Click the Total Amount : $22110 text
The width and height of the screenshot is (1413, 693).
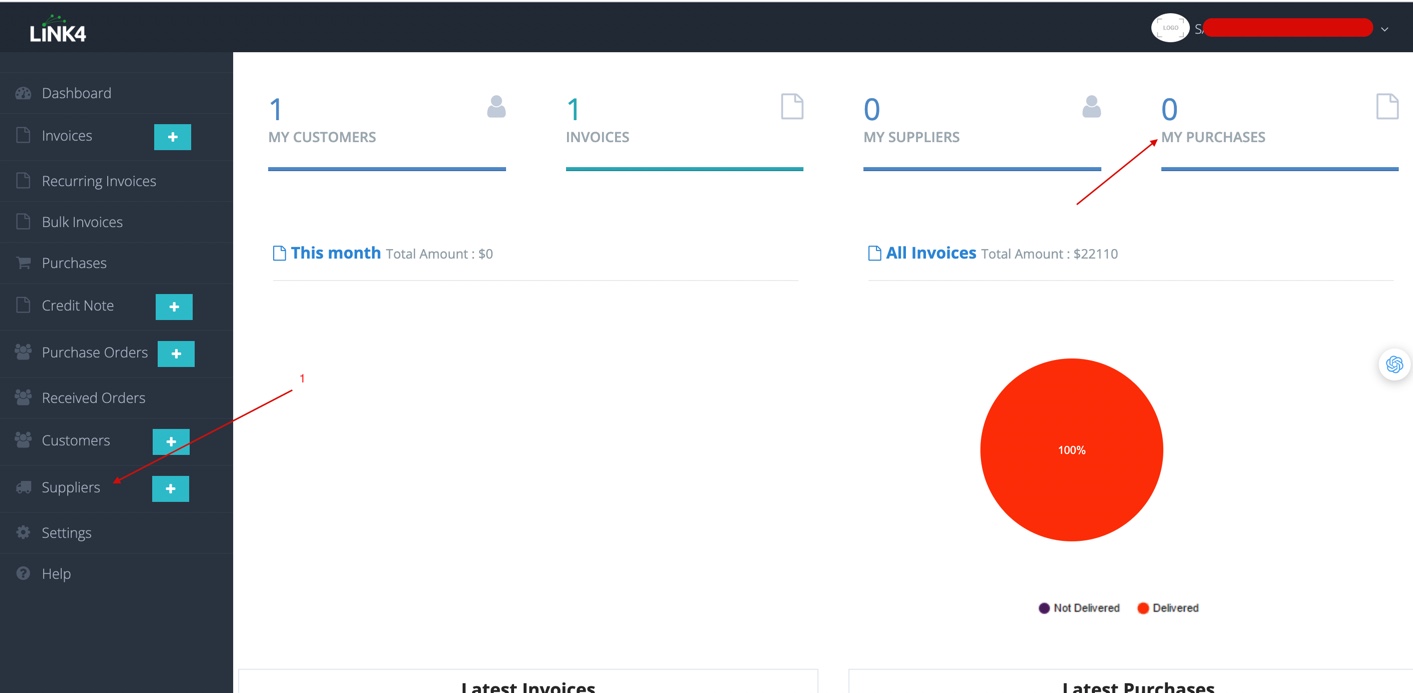tap(1050, 254)
